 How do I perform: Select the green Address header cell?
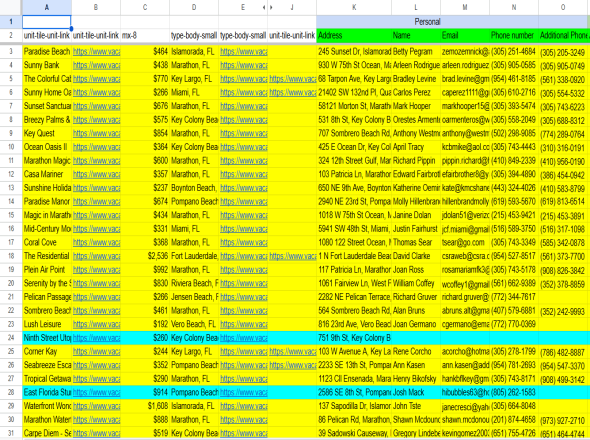354,35
